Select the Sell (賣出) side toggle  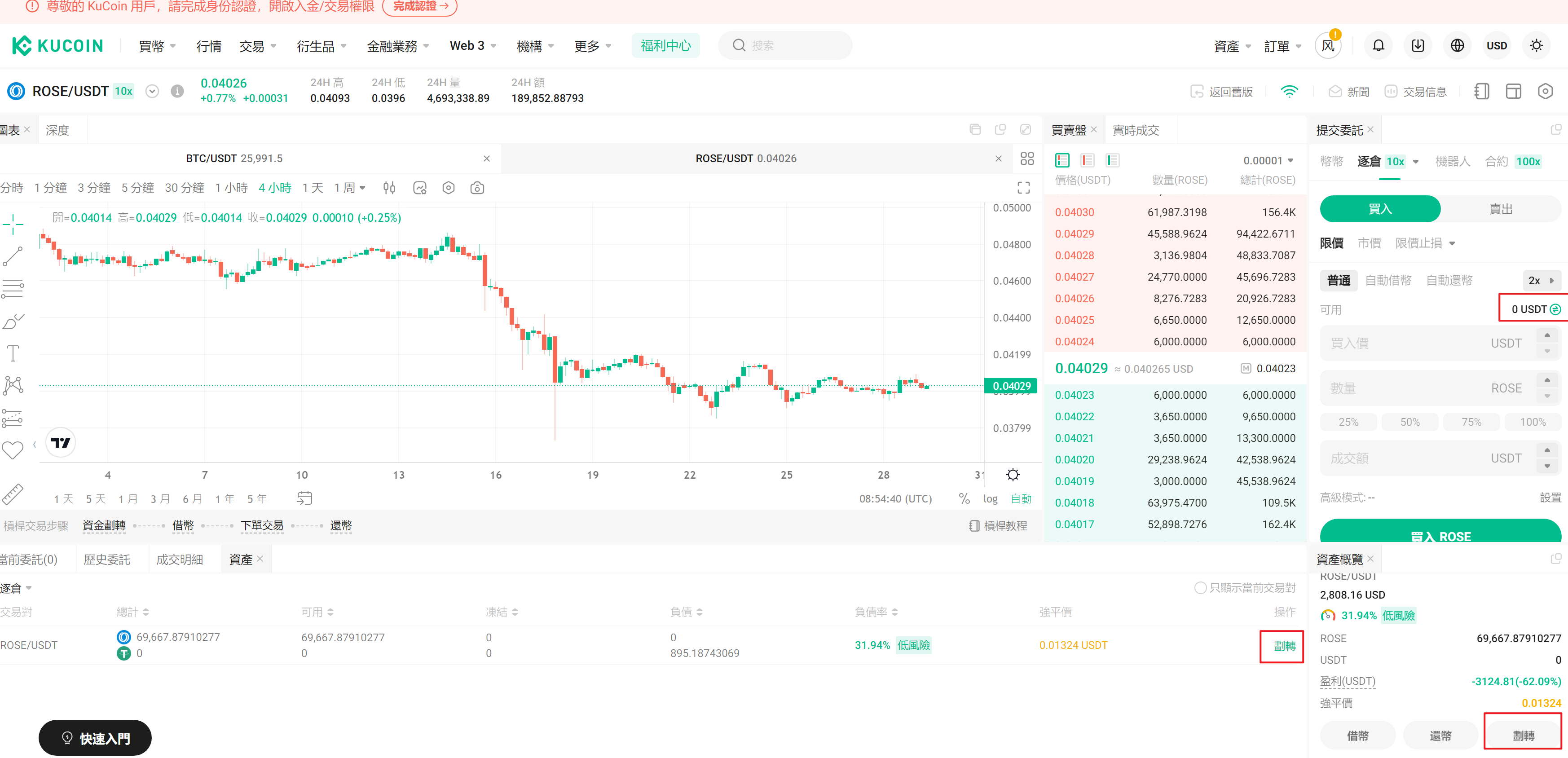pyautogui.click(x=1501, y=209)
